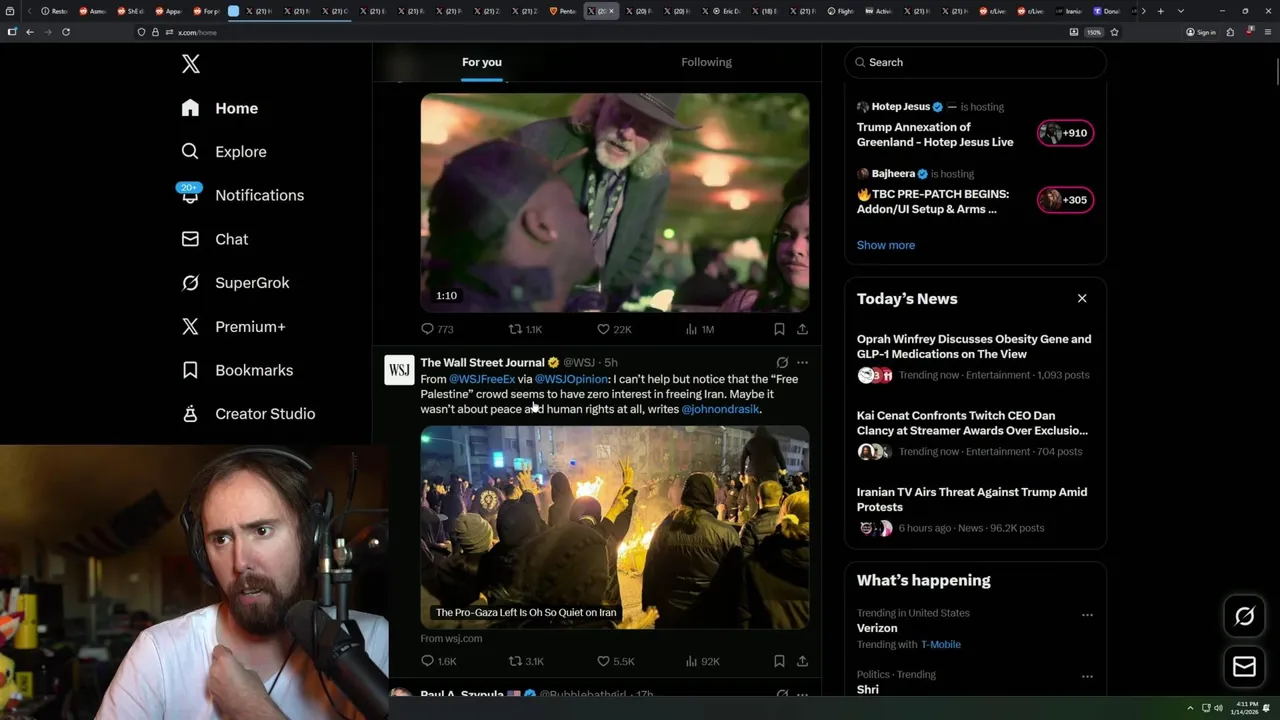Click the X logo in sidebar
Image resolution: width=1280 pixels, height=720 pixels.
191,64
